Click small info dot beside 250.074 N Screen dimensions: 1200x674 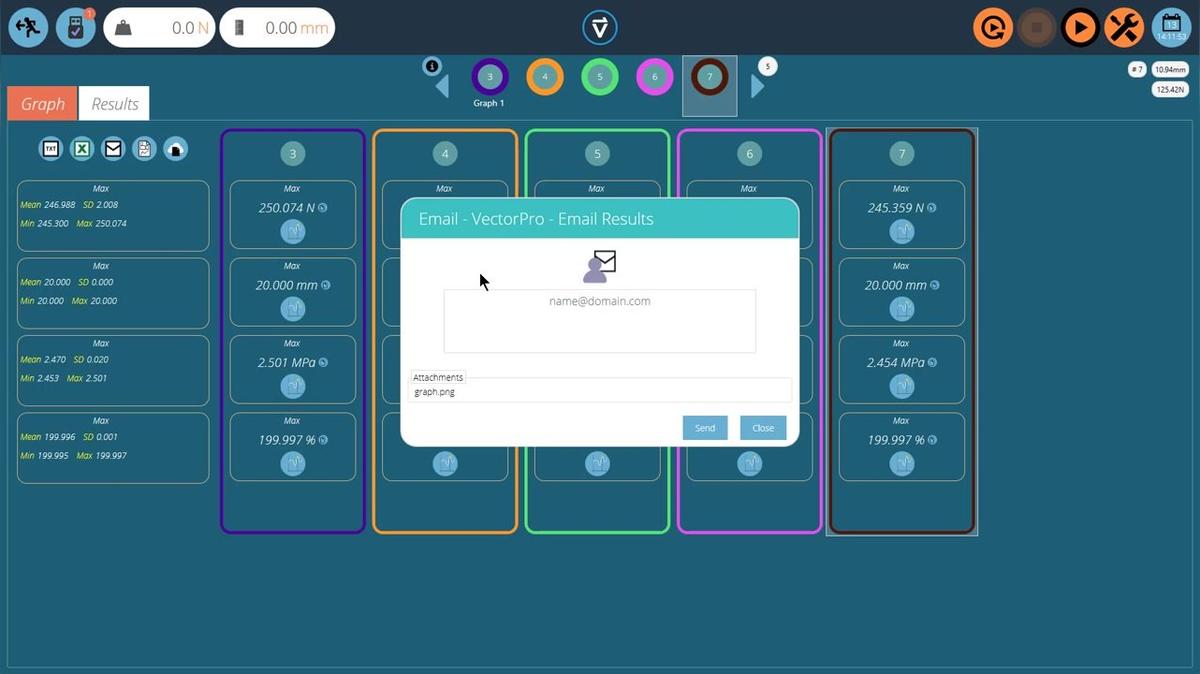[x=323, y=208]
